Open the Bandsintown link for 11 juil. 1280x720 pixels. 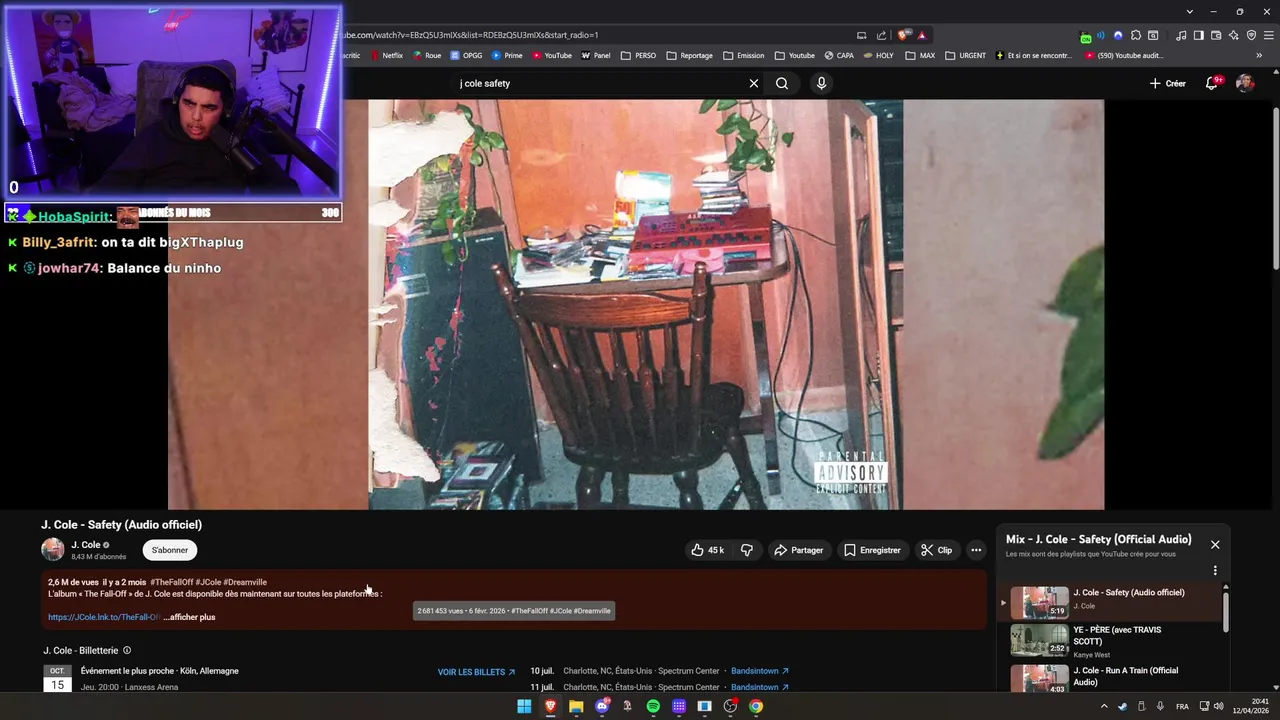coord(760,687)
